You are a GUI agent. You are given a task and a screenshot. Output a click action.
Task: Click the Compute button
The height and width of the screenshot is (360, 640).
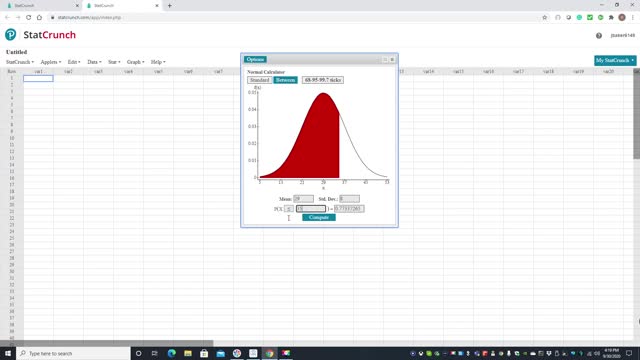pyautogui.click(x=319, y=218)
